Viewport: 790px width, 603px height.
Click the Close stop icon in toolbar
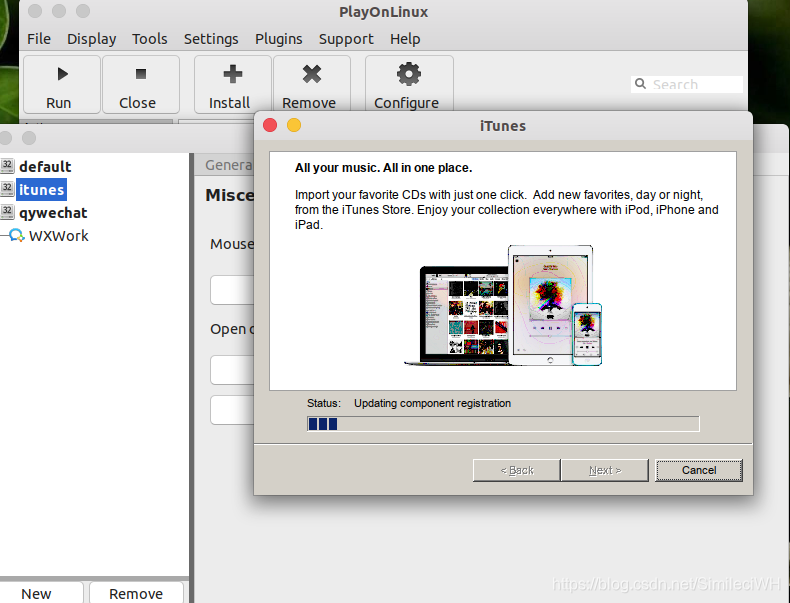(x=141, y=74)
